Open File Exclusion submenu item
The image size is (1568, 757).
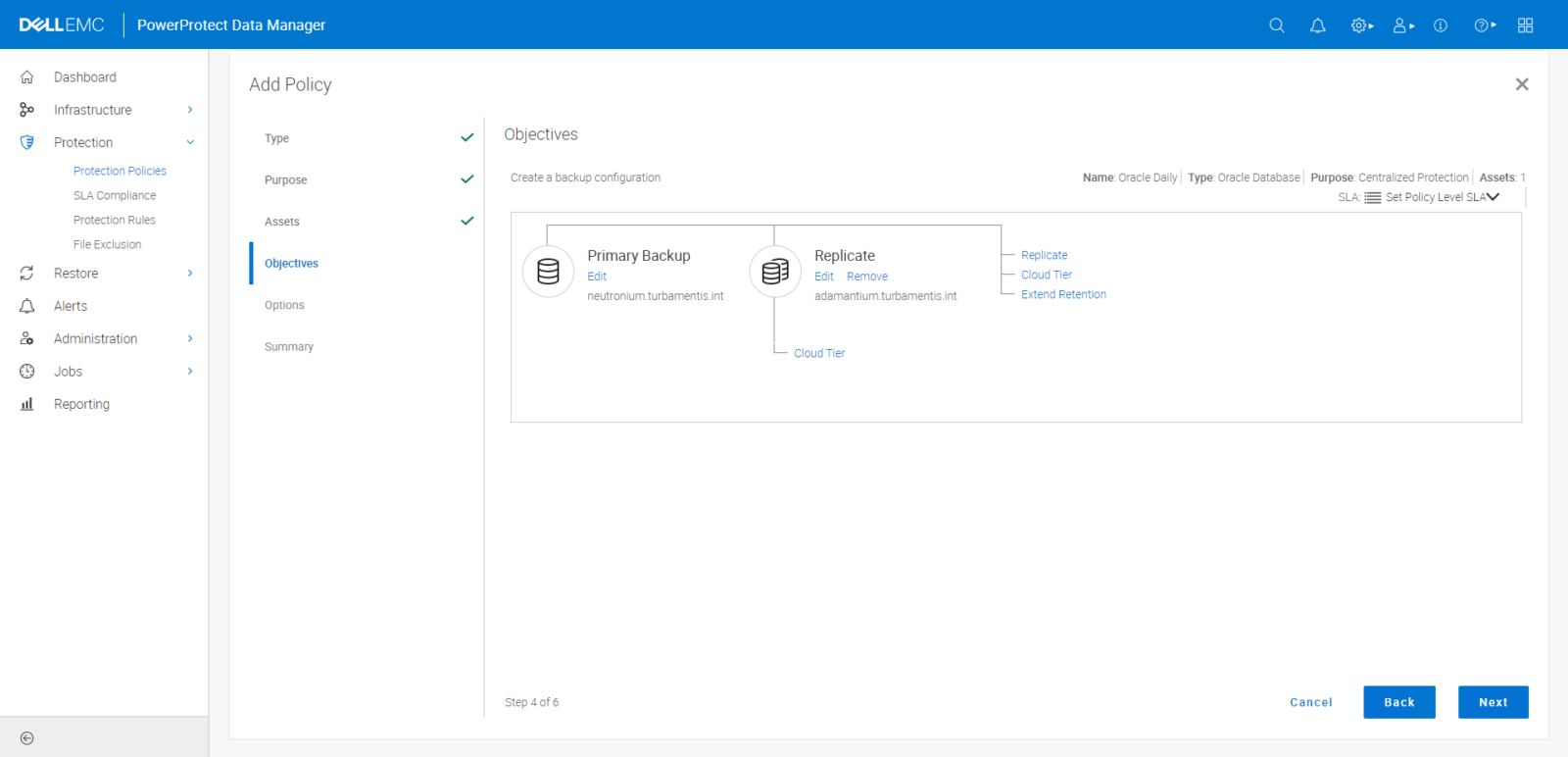point(107,244)
